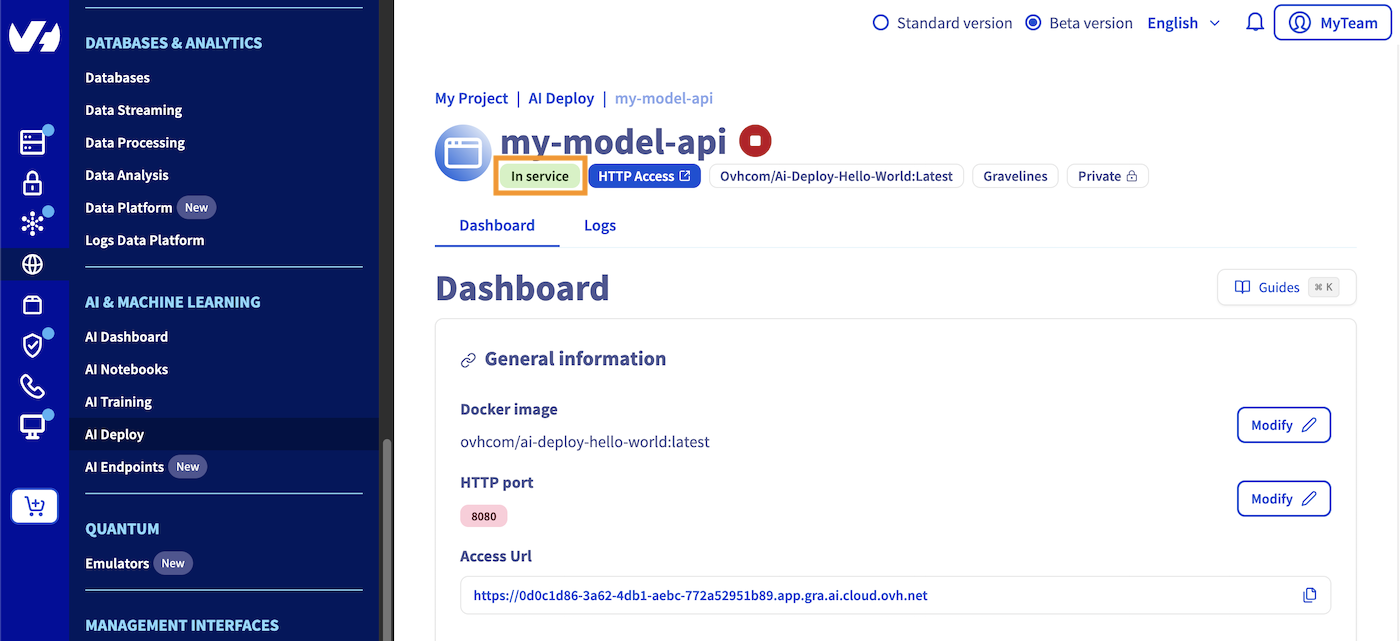Click the notification bell icon
This screenshot has height=641, width=1400.
coord(1255,22)
